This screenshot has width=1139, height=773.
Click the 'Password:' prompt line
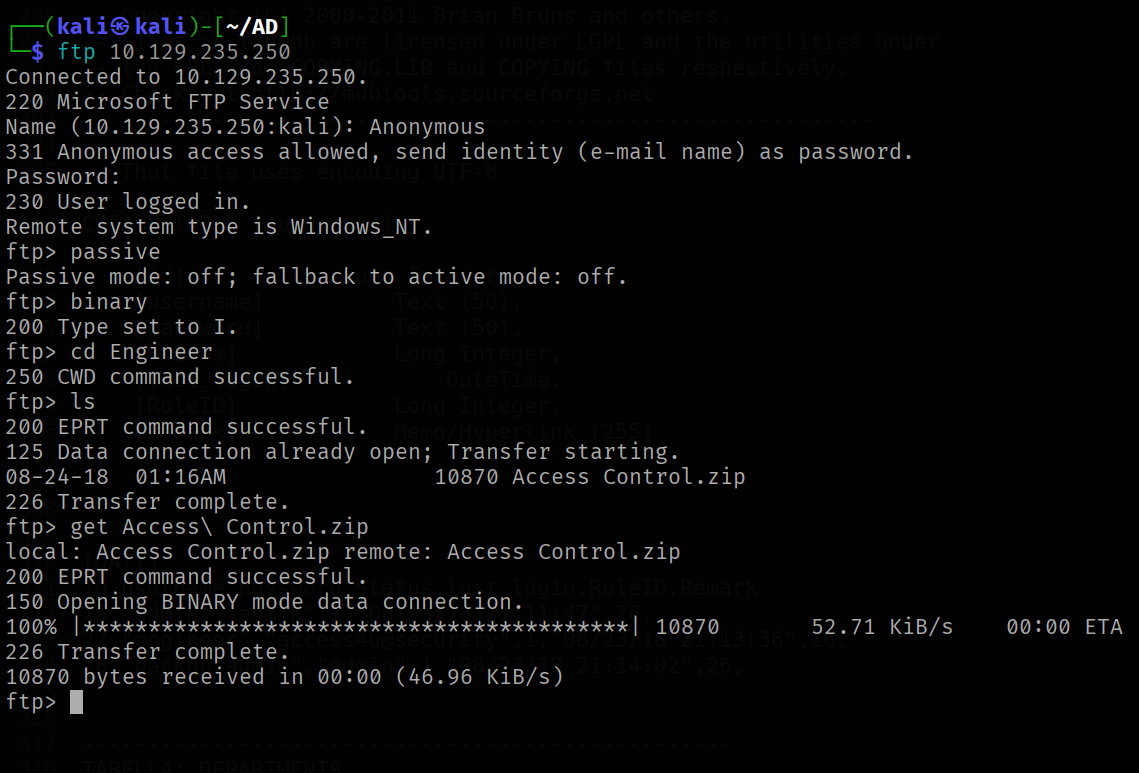point(63,177)
